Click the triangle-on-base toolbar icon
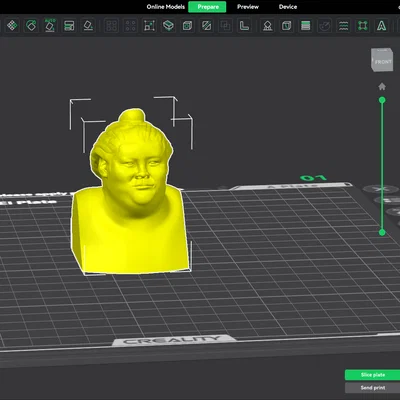Image resolution: width=400 pixels, height=400 pixels. point(267,26)
